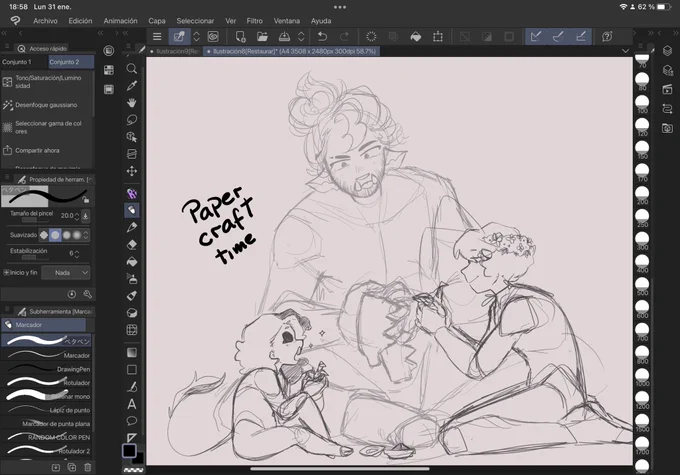
Task: Open the hamburger menu in command bar
Action: click(x=157, y=37)
